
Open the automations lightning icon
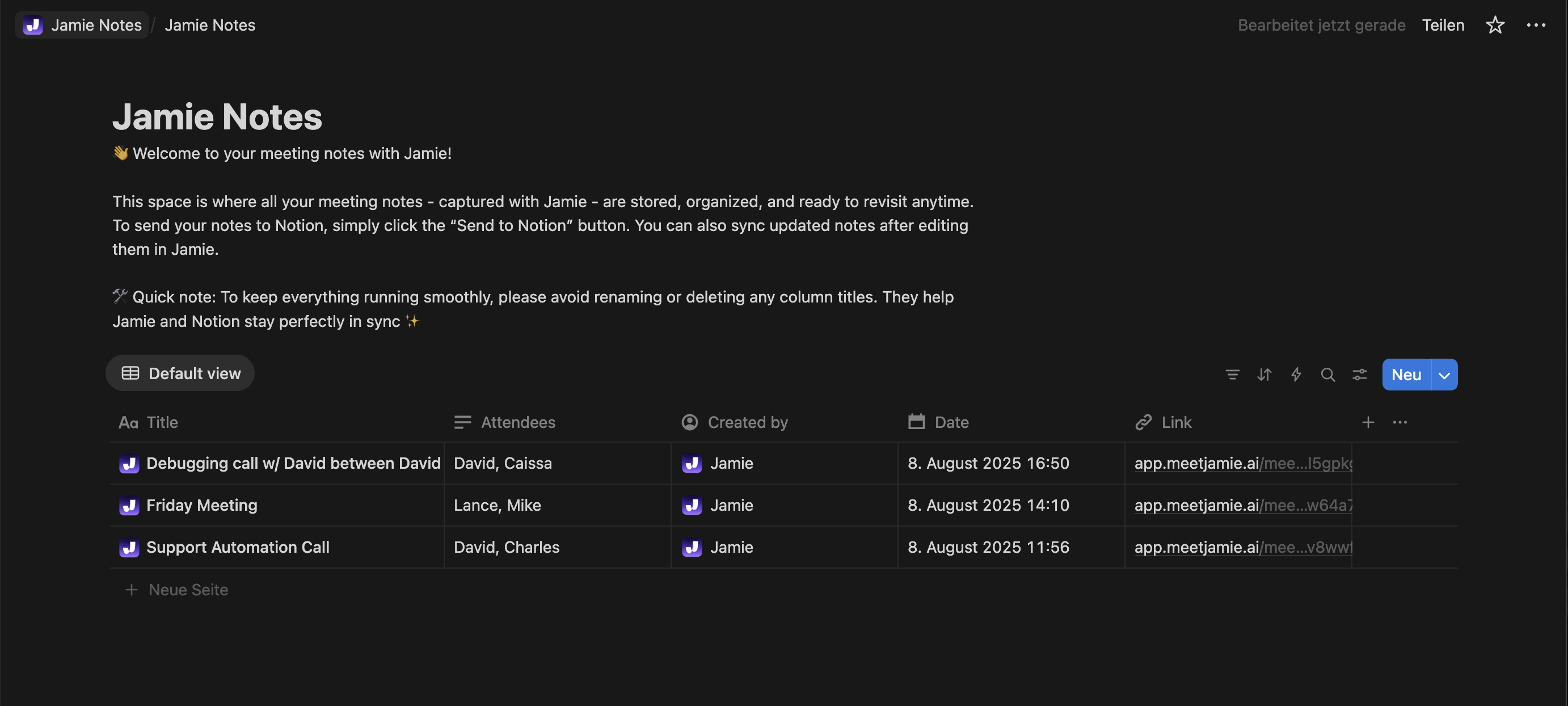1296,375
